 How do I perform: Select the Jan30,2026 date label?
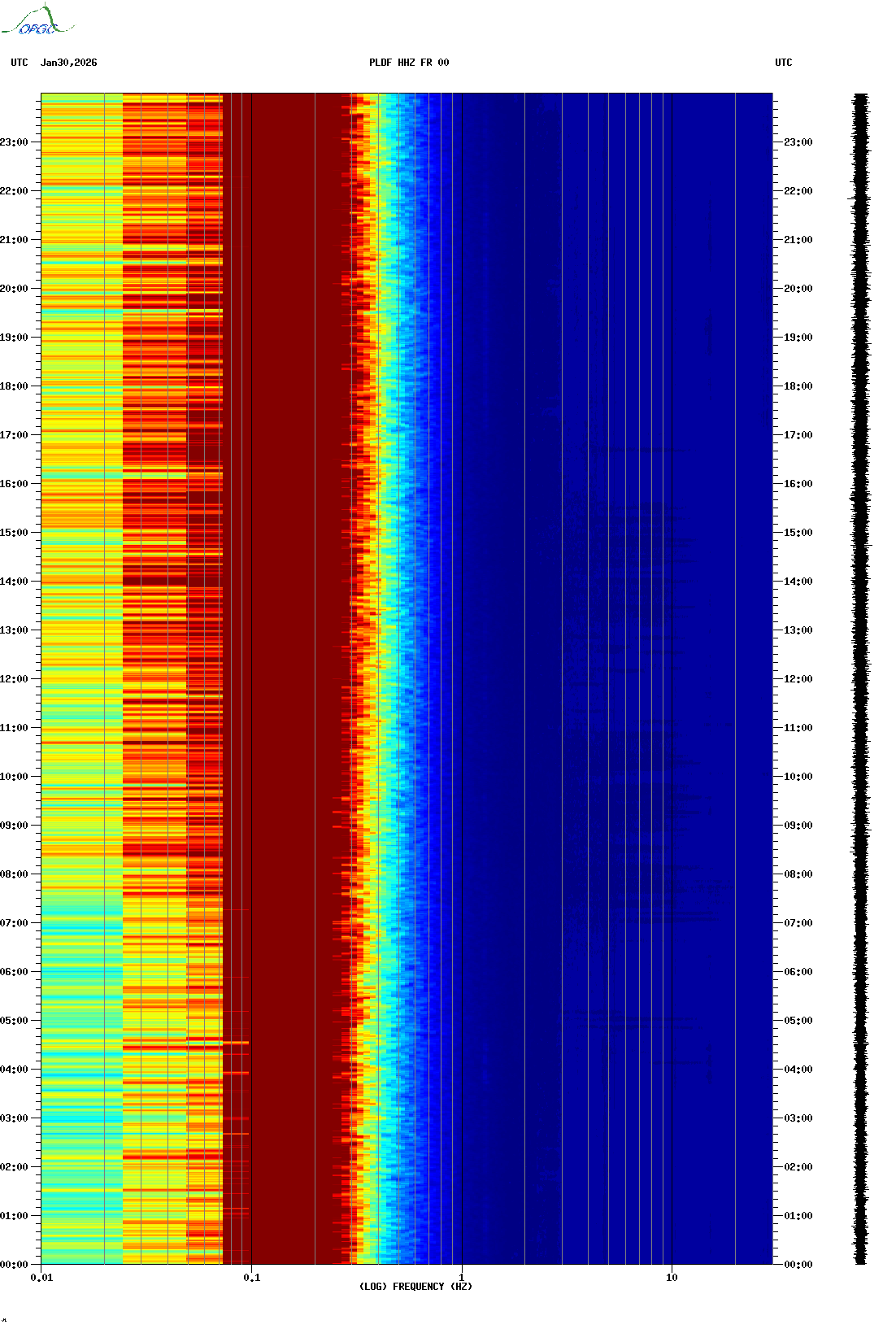(x=68, y=63)
